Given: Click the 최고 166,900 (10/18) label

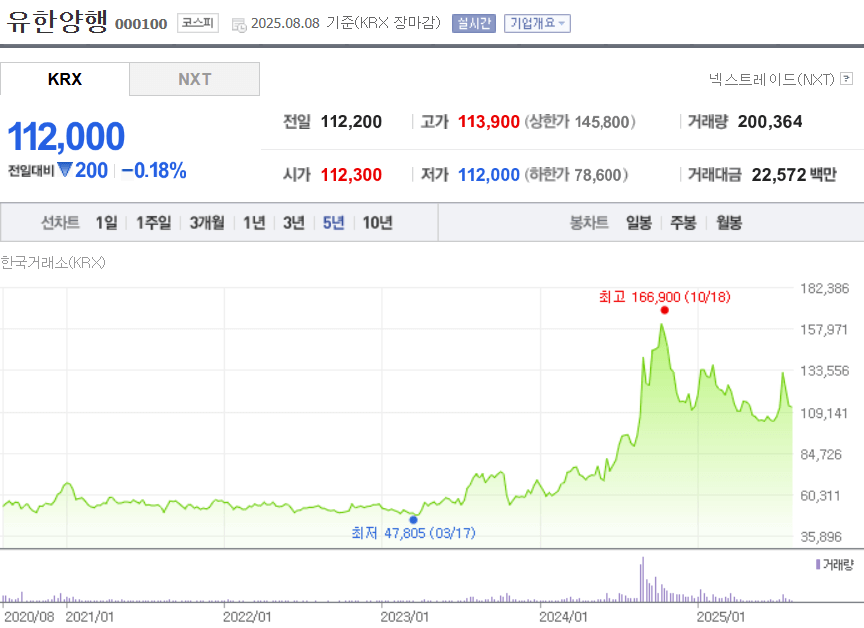Looking at the screenshot, I should click(665, 297).
